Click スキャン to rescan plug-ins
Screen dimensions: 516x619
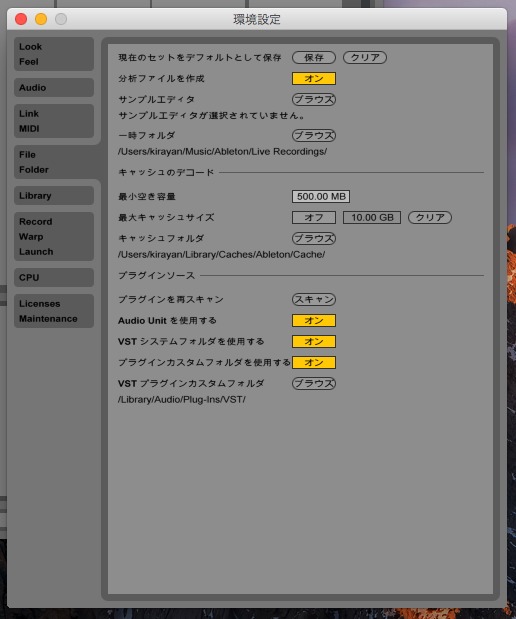tap(314, 299)
